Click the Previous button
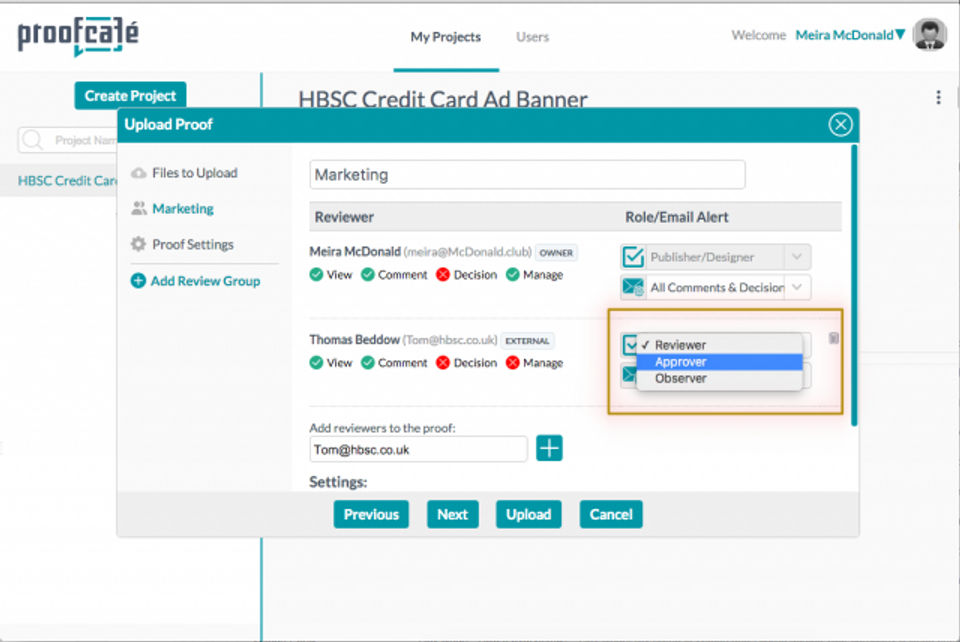960x642 pixels. (371, 514)
